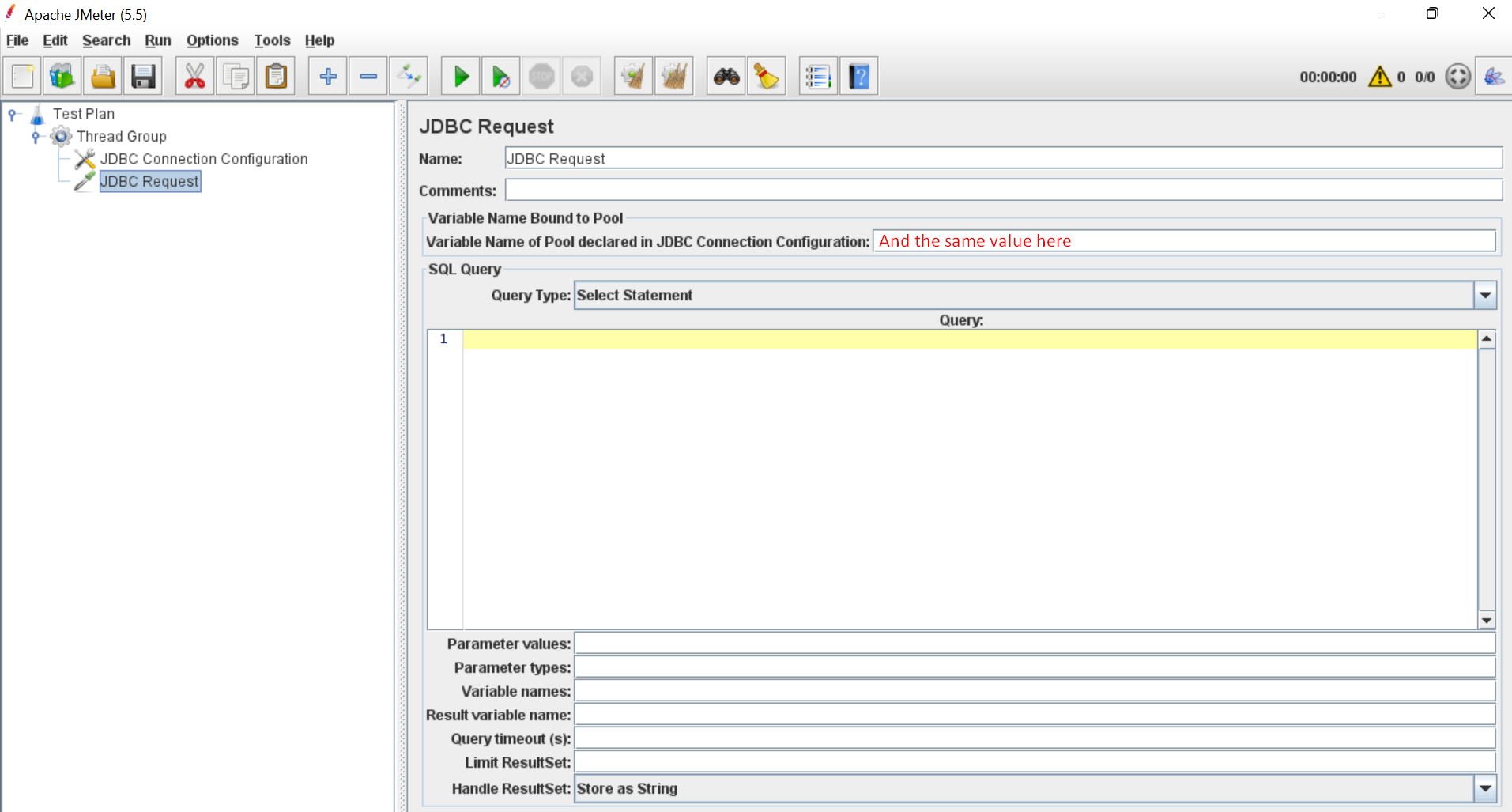Image resolution: width=1512 pixels, height=812 pixels.
Task: Click the Variable names field
Action: click(x=1035, y=690)
